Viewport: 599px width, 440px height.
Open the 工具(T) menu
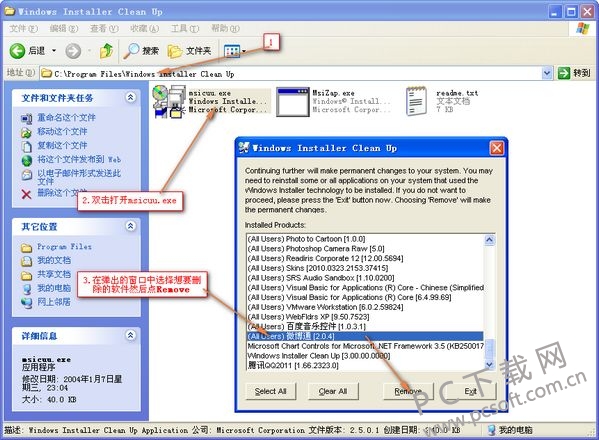(x=185, y=29)
